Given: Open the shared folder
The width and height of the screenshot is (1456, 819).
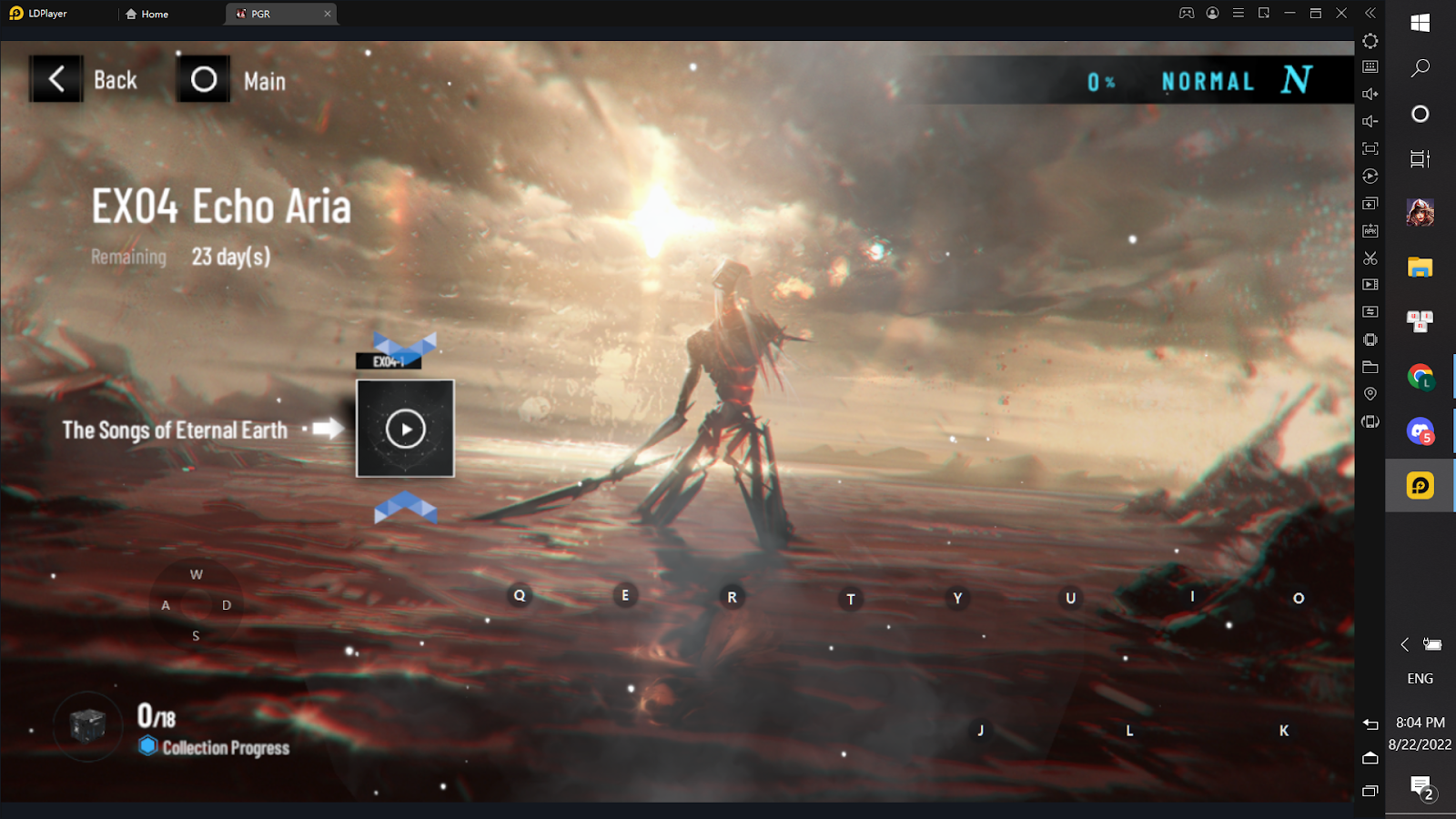Looking at the screenshot, I should point(1370,367).
